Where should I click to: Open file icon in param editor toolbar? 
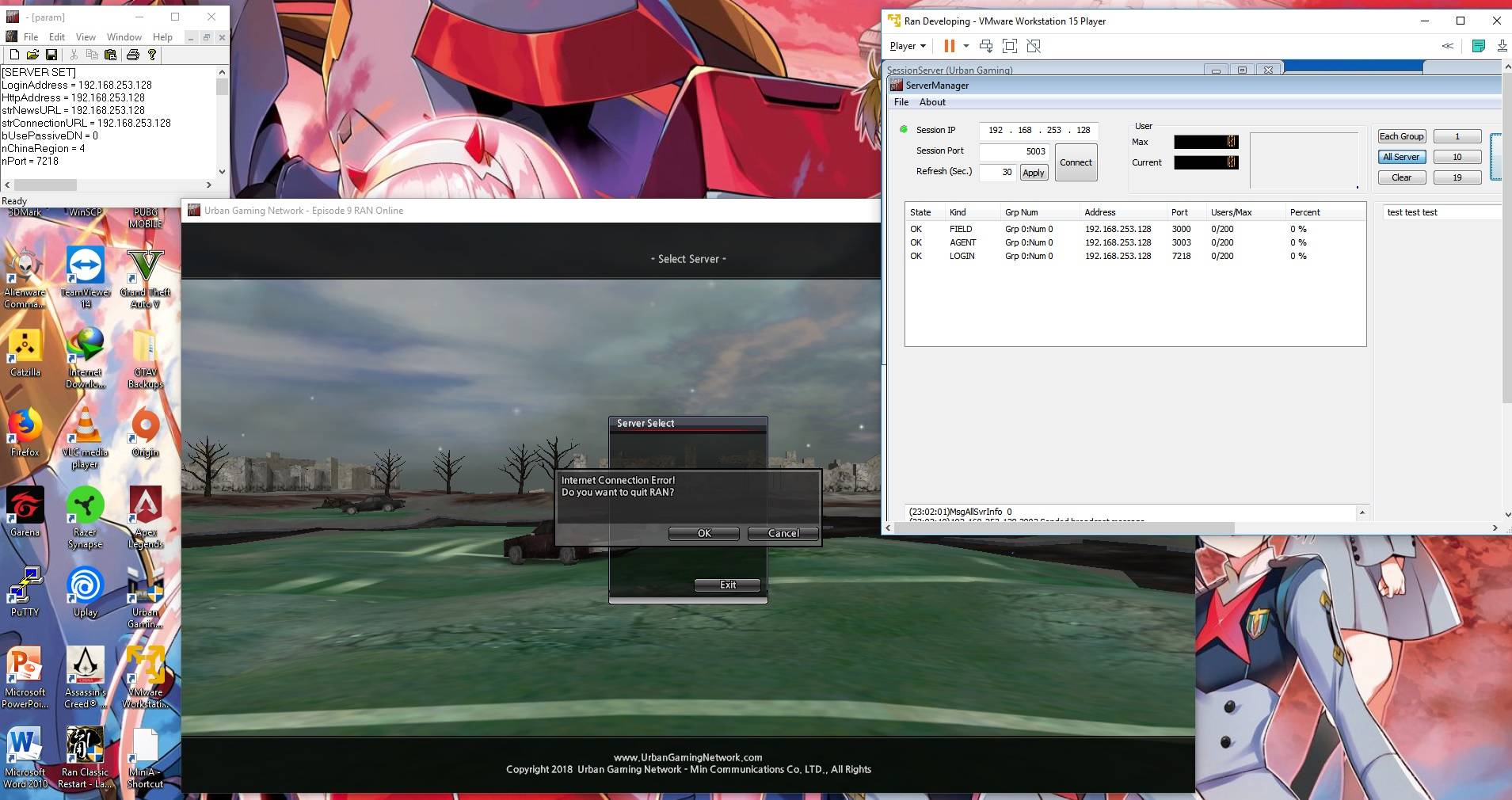[x=32, y=55]
